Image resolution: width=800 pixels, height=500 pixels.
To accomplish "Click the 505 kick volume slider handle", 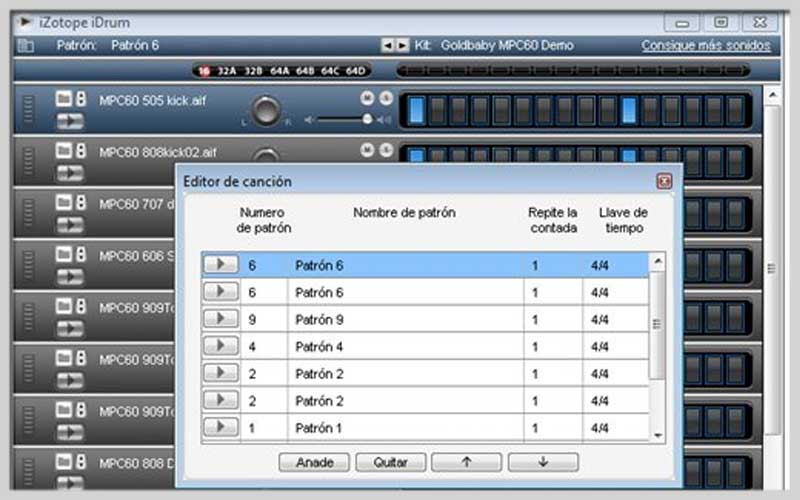I will 367,119.
